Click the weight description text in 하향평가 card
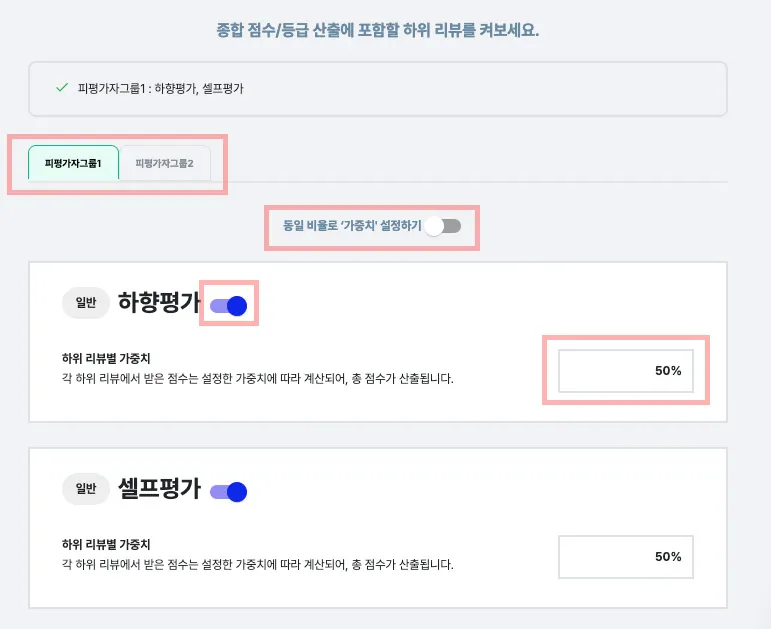This screenshot has width=771, height=629. [257, 379]
